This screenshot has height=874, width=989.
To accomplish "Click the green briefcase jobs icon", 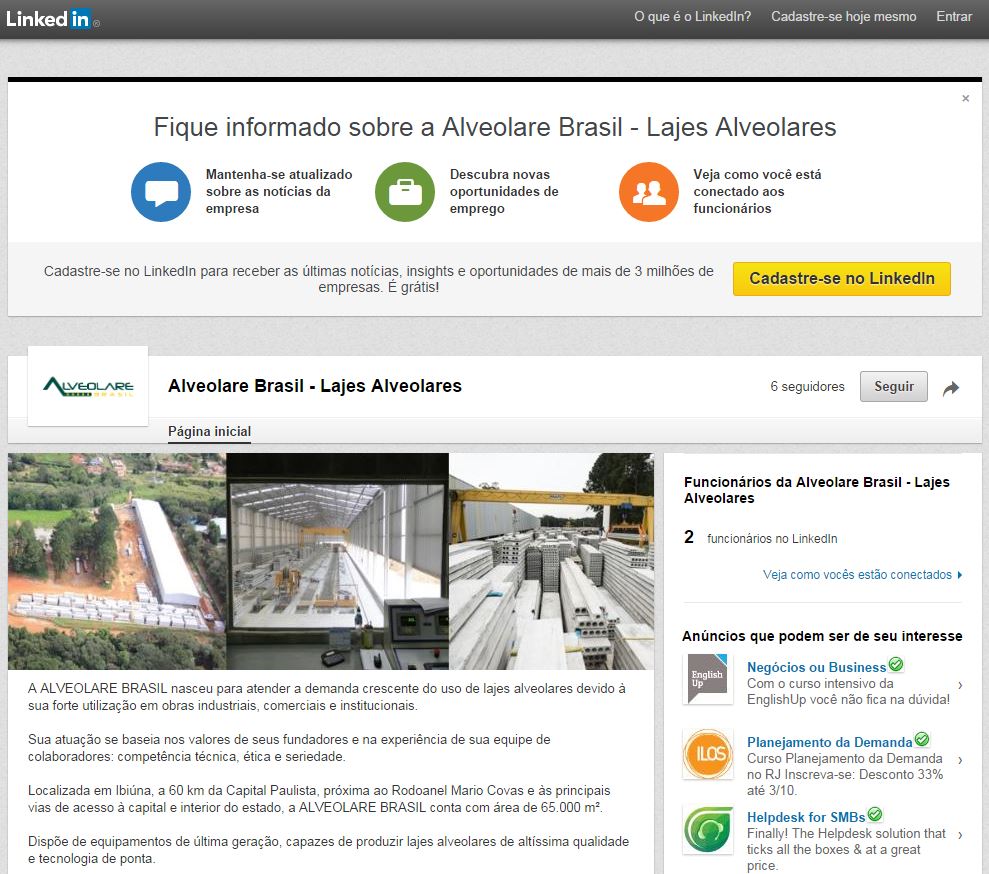I will (x=405, y=192).
